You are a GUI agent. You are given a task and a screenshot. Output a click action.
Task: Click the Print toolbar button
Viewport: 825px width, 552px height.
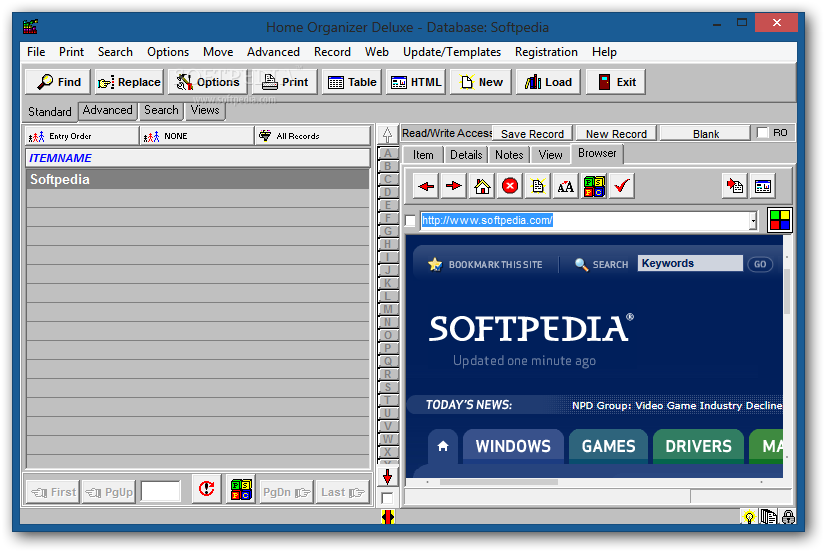(285, 82)
